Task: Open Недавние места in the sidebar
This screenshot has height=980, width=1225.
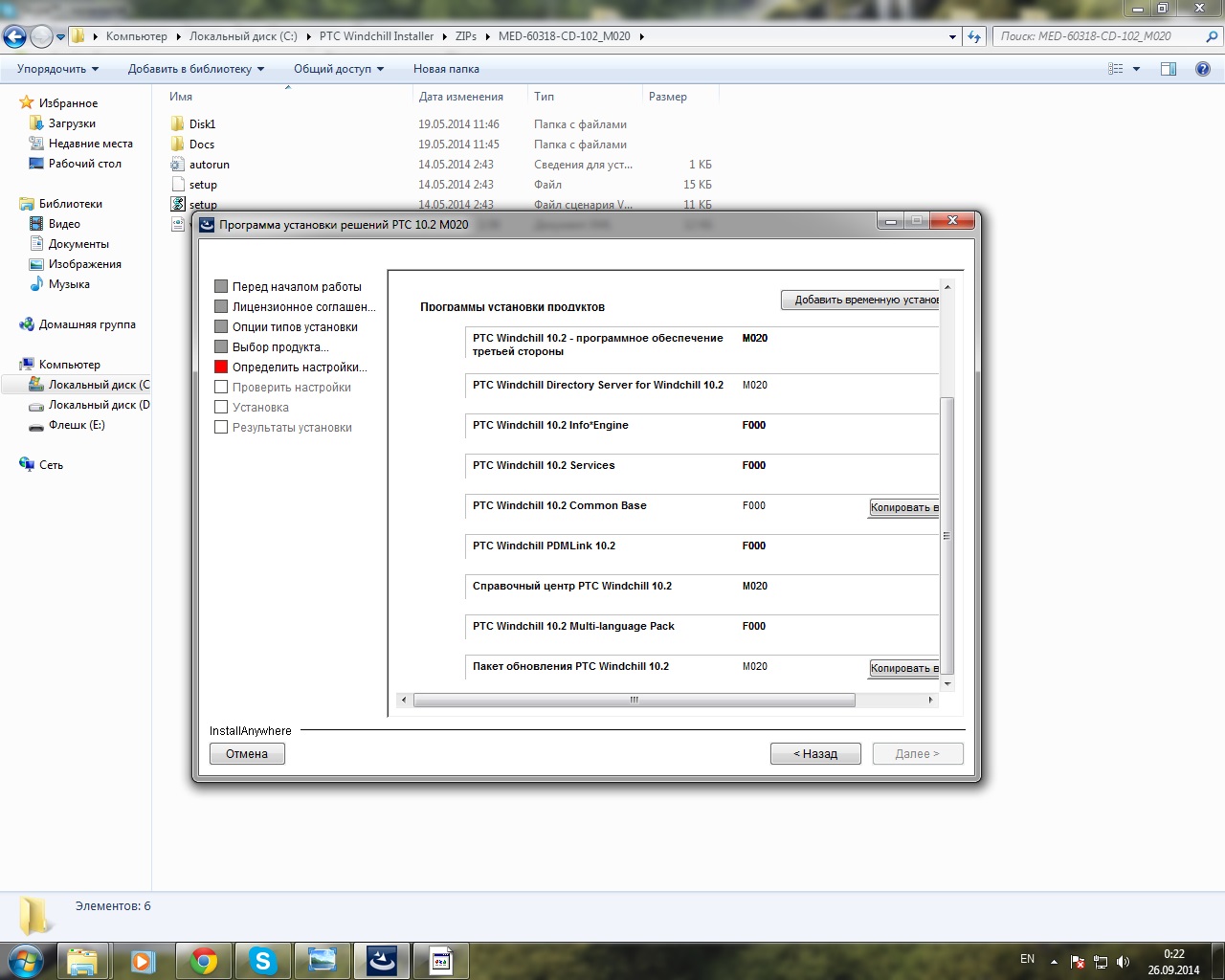Action: pyautogui.click(x=91, y=144)
